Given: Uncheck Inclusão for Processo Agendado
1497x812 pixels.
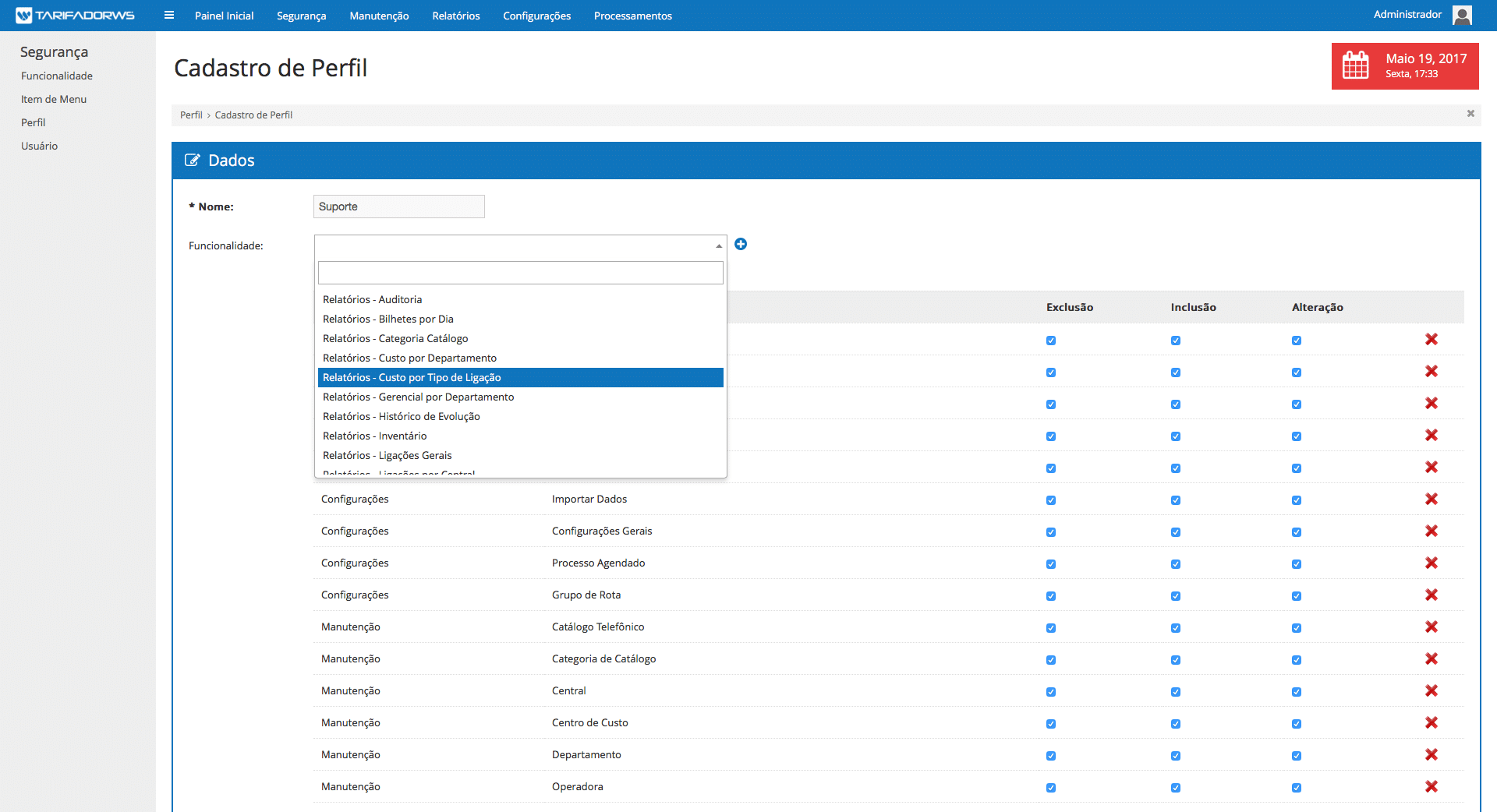Looking at the screenshot, I should click(1176, 564).
